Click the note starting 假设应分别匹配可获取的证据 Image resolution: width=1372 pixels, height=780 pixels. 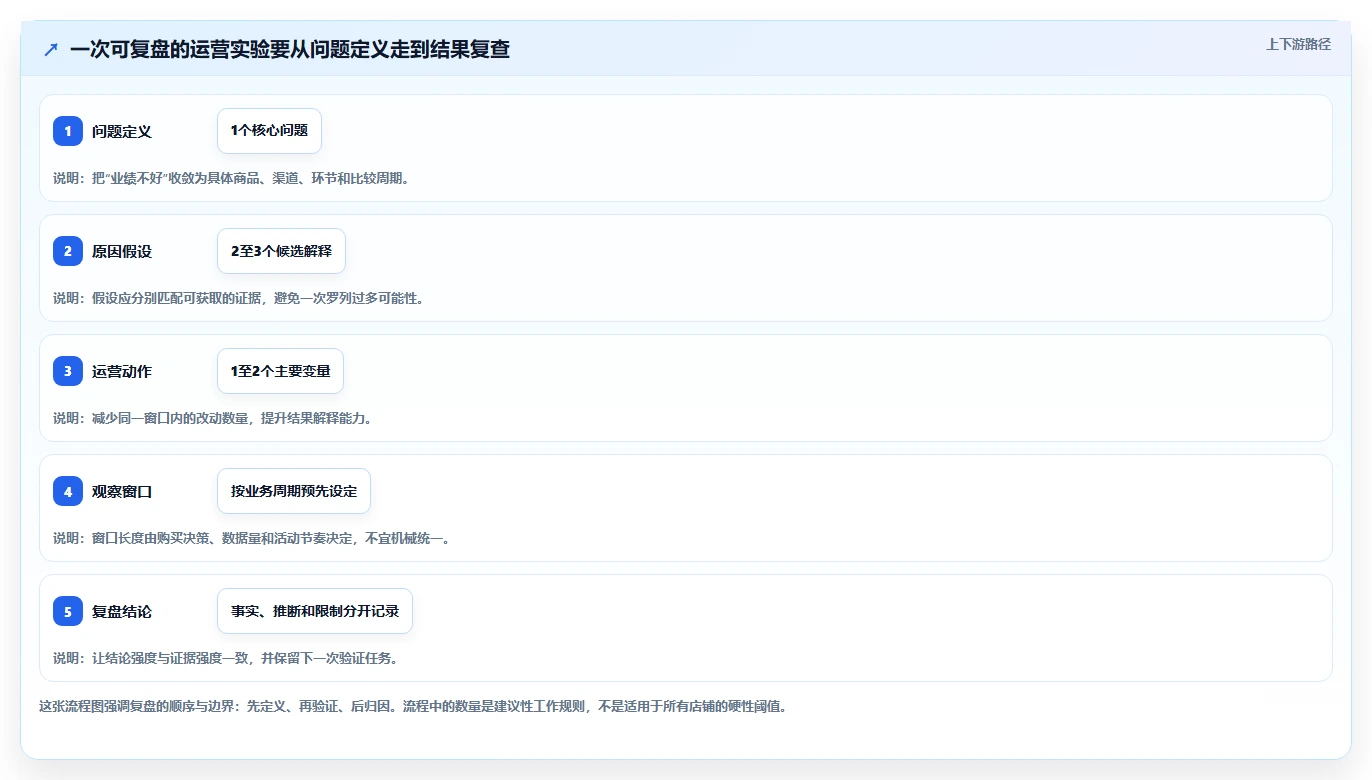[239, 298]
